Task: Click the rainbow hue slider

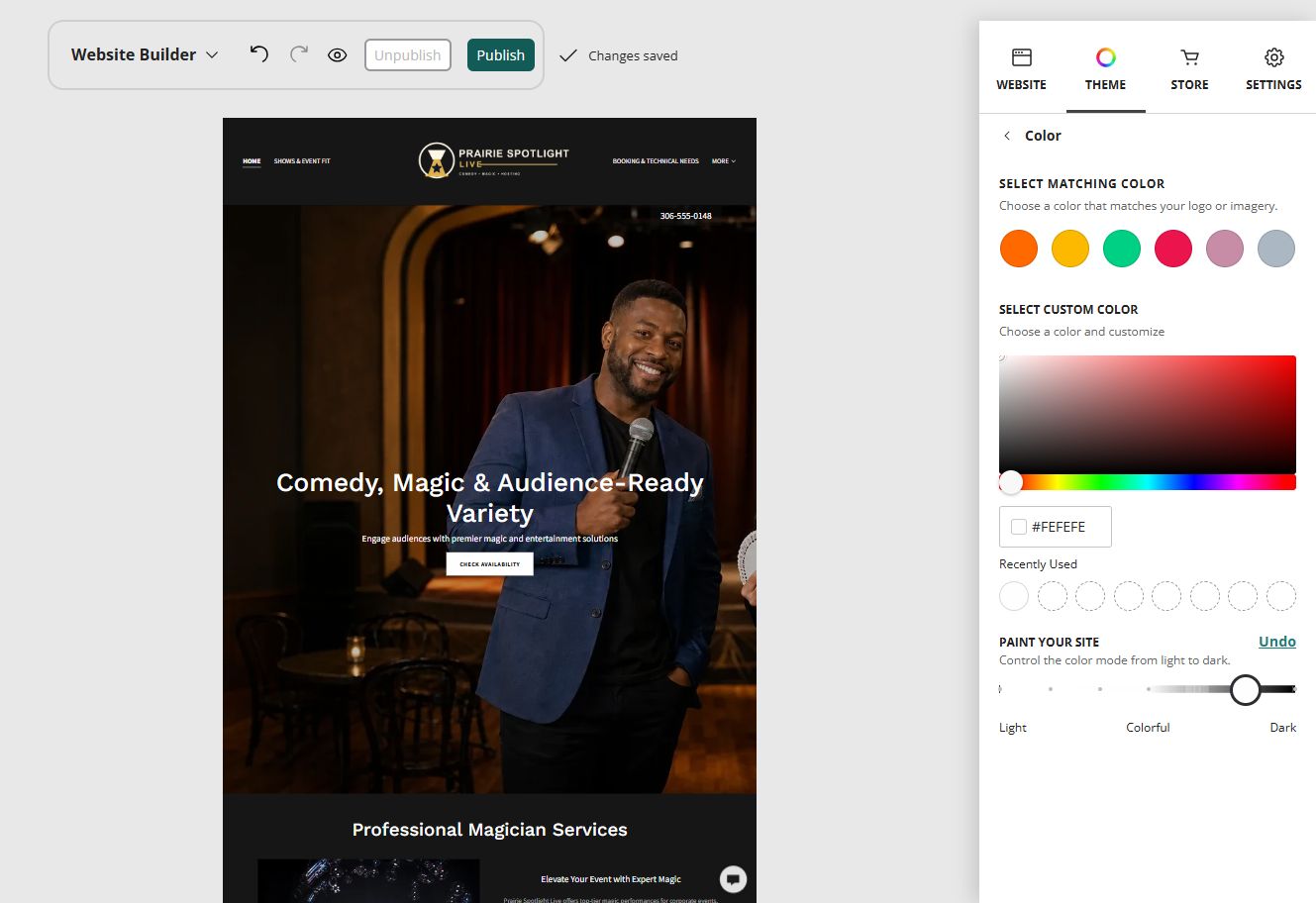Action: pyautogui.click(x=1148, y=482)
